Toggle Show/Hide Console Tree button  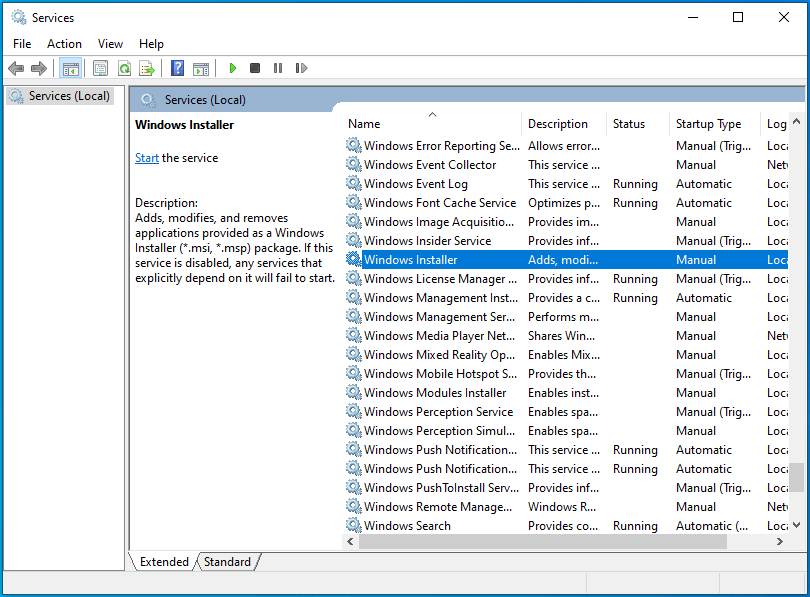[70, 68]
